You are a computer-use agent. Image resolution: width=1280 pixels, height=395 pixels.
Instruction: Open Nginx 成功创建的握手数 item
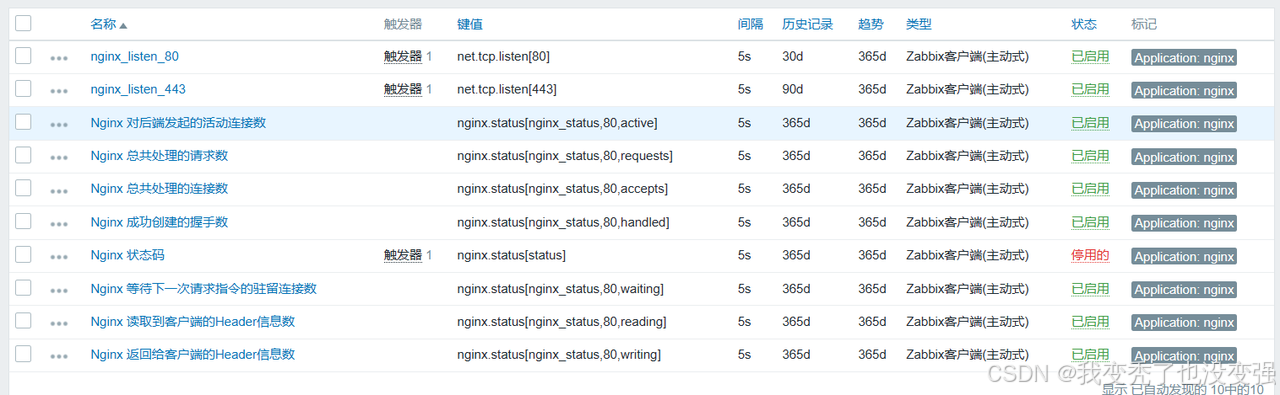(159, 222)
